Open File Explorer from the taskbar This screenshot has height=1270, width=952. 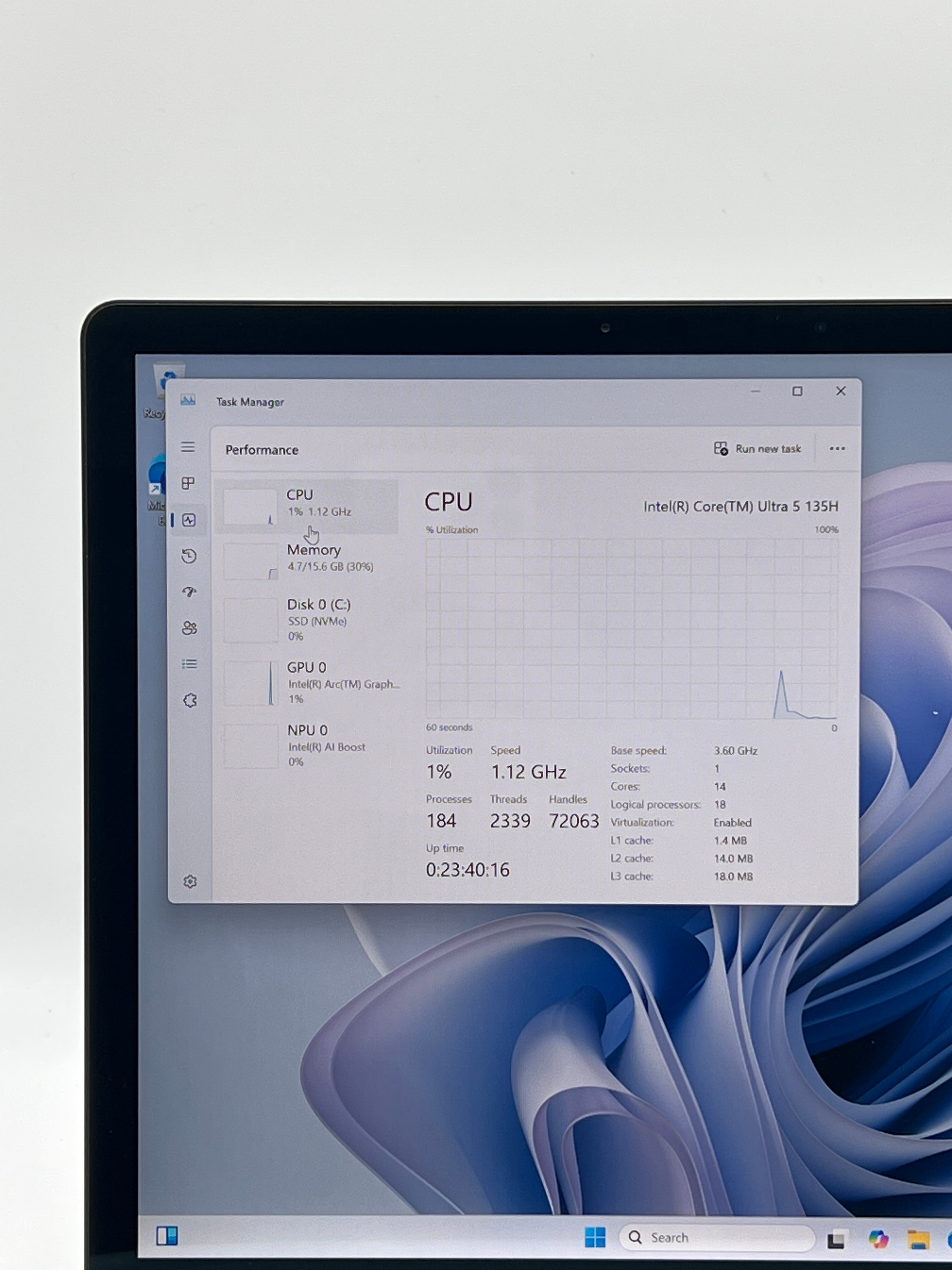click(x=918, y=1239)
